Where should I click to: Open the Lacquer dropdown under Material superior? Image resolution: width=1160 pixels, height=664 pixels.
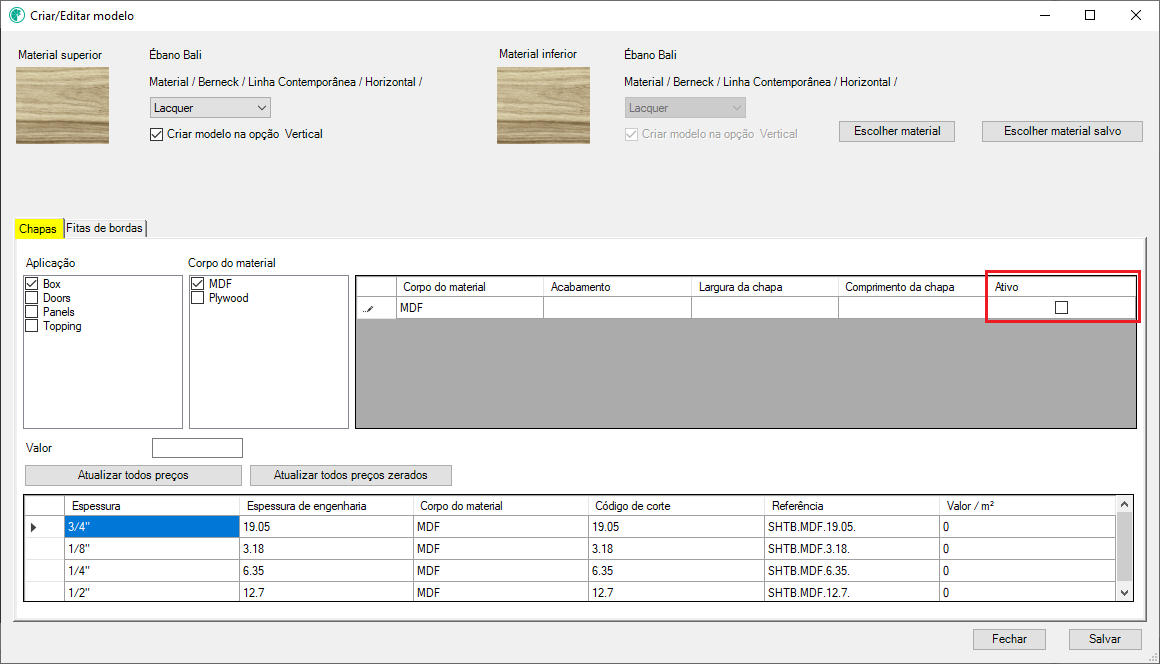coord(210,108)
